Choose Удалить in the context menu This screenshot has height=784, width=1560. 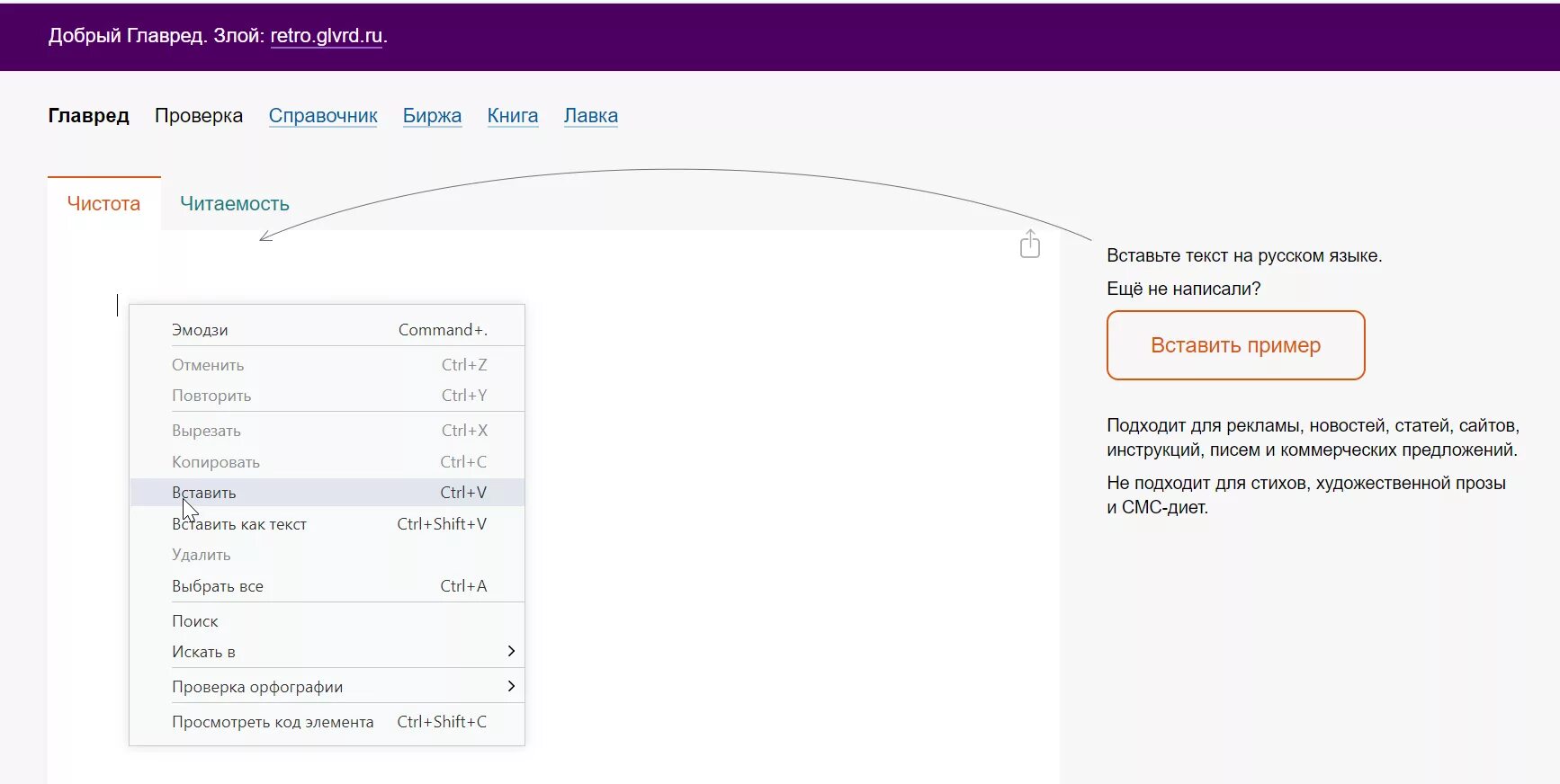point(327,555)
